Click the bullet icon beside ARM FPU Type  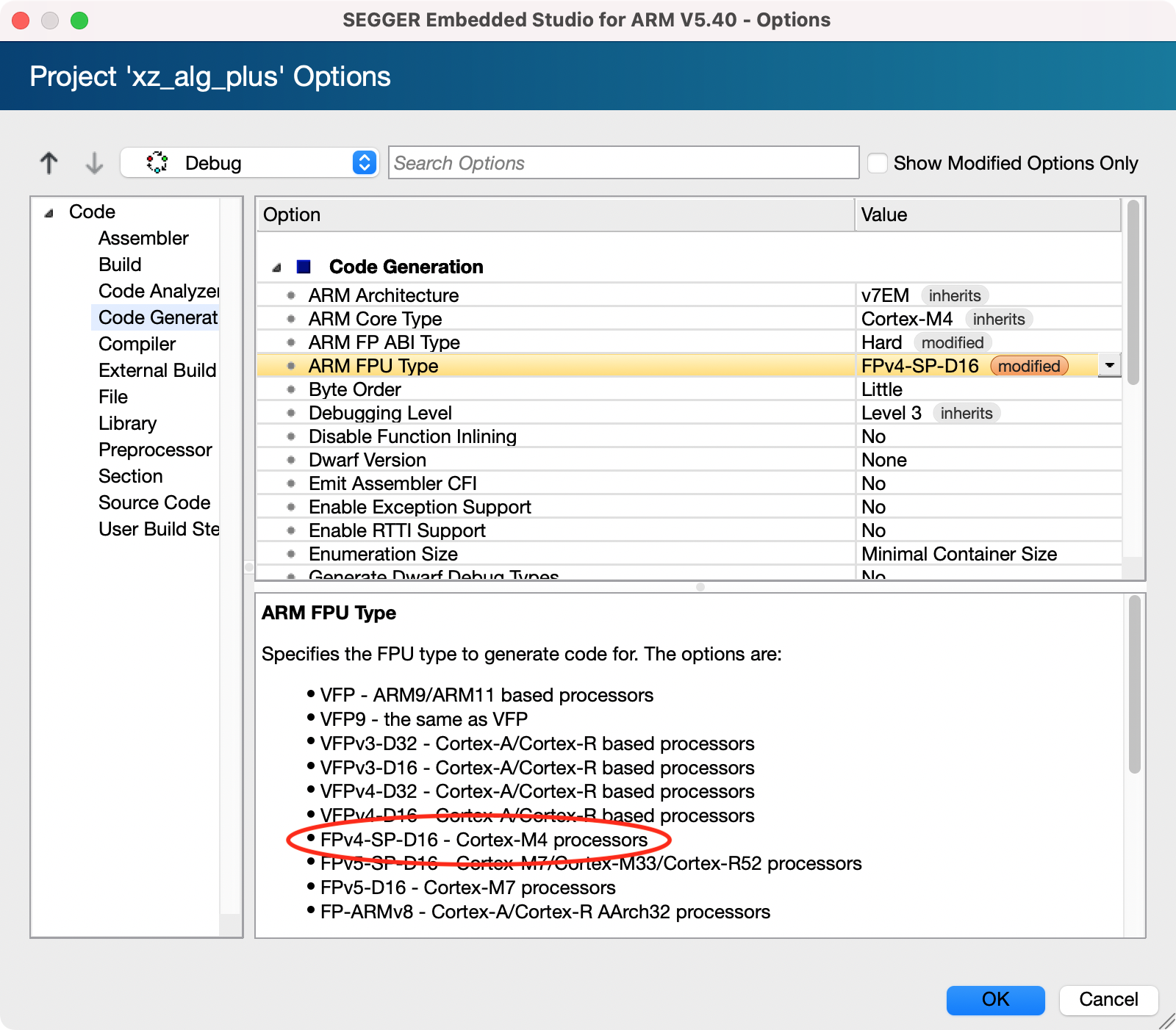[291, 365]
